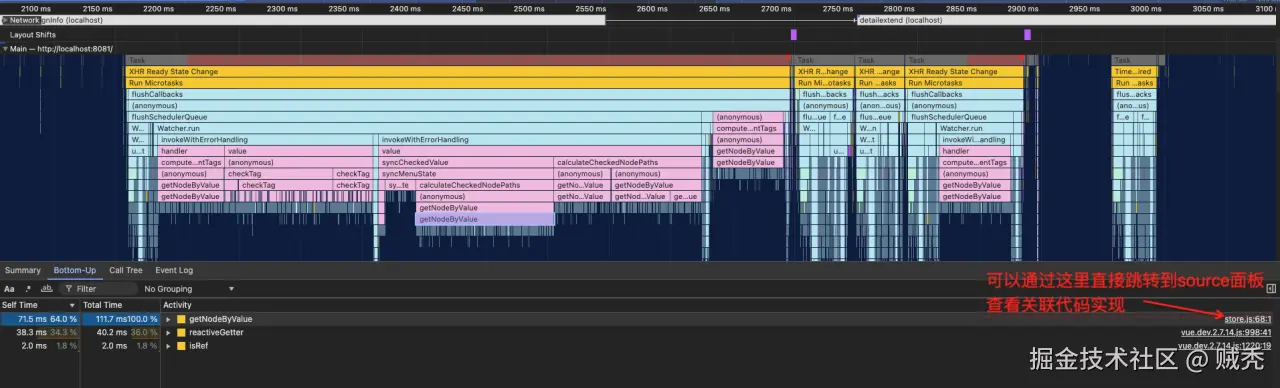Click the second purple layout shift marker
Viewport: 1280px width, 388px height.
click(1027, 34)
